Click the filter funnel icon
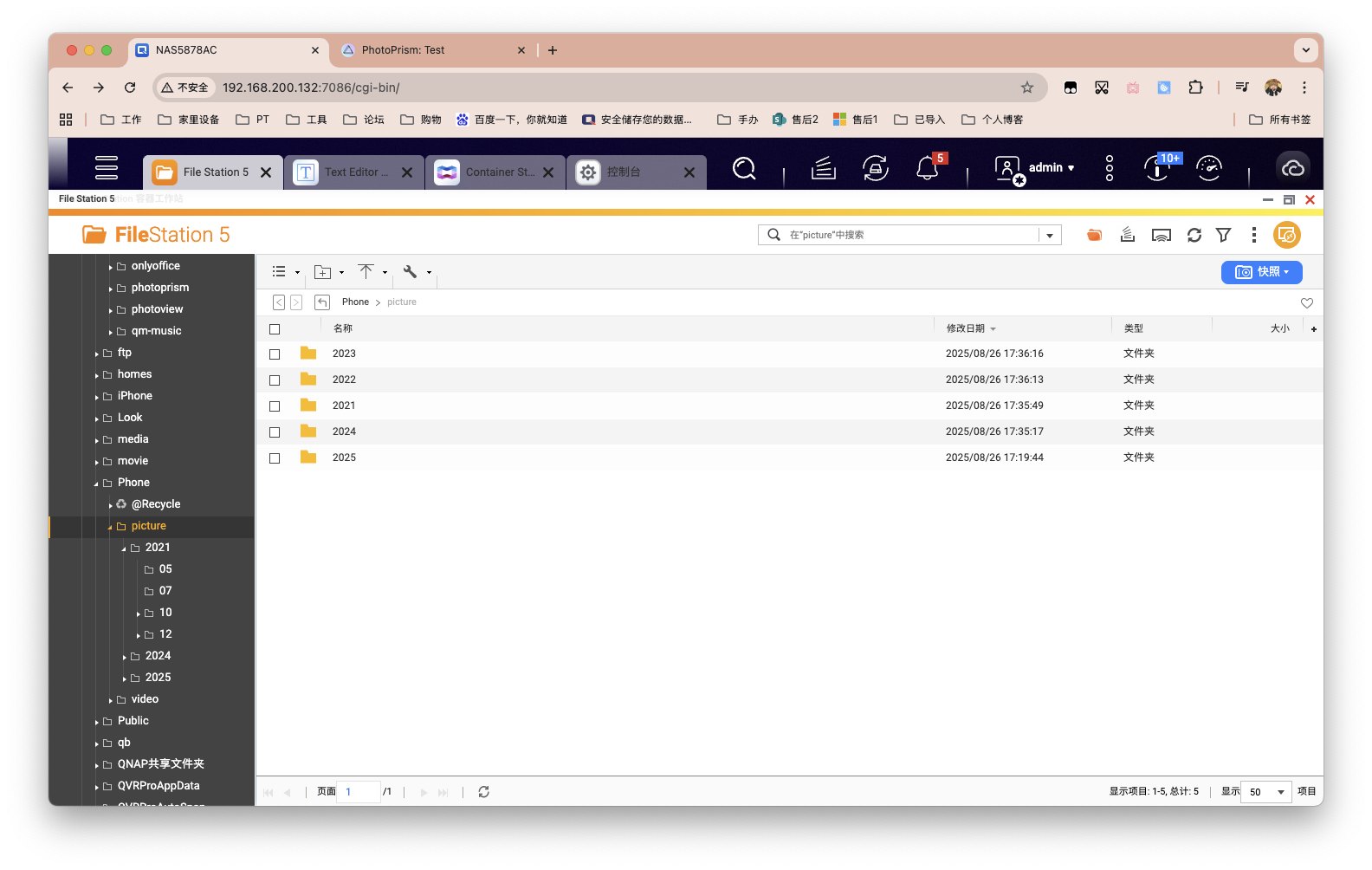Screen dimensions: 1372x870 1223,235
